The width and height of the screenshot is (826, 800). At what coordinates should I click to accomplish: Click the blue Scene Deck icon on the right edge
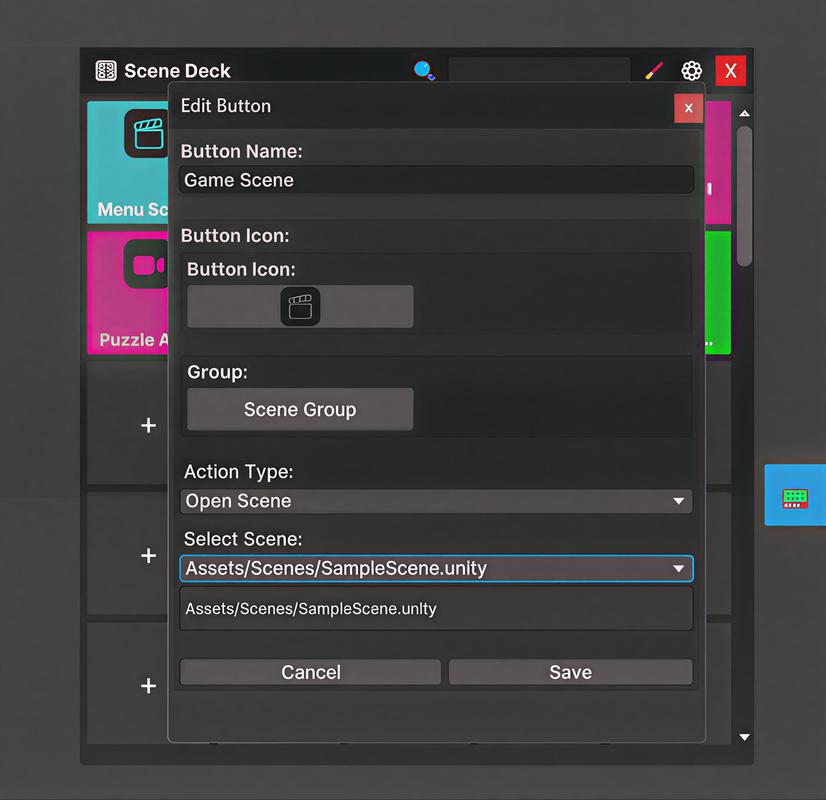[794, 494]
